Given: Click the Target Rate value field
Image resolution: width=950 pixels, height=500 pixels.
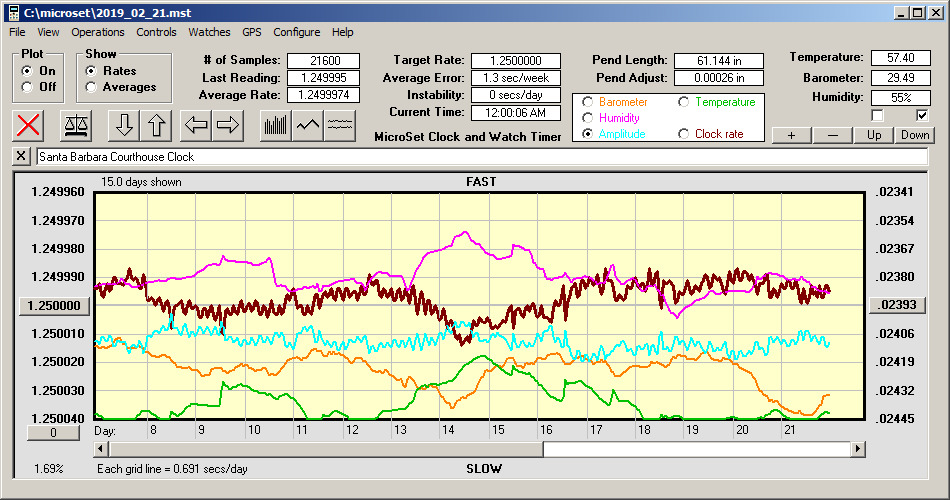Looking at the screenshot, I should coord(516,61).
